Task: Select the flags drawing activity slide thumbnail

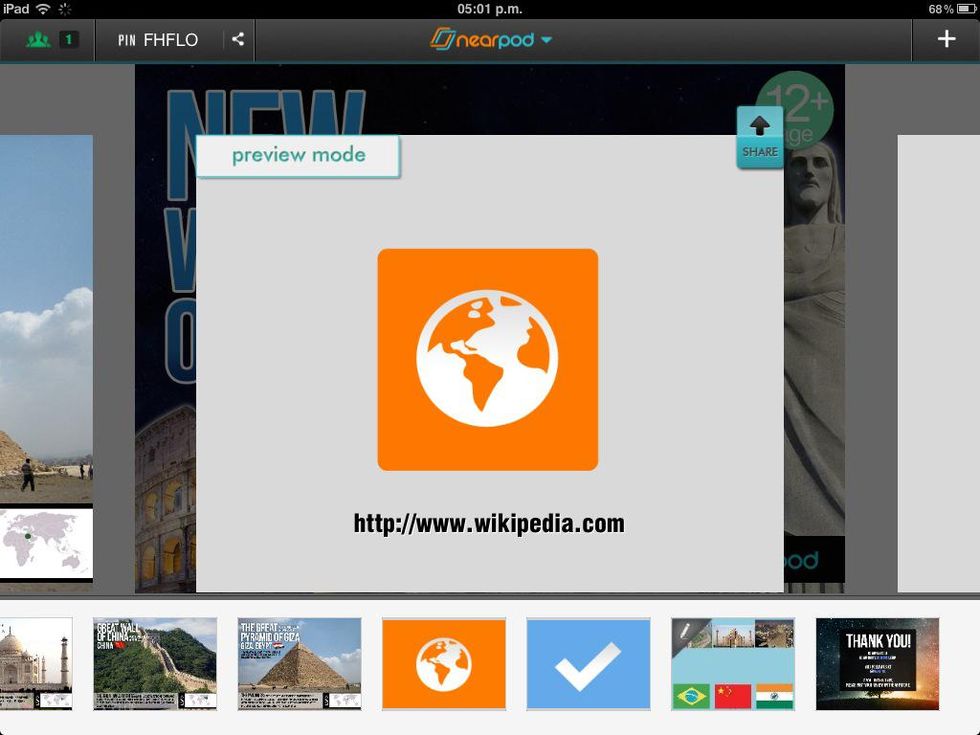Action: pyautogui.click(x=732, y=664)
